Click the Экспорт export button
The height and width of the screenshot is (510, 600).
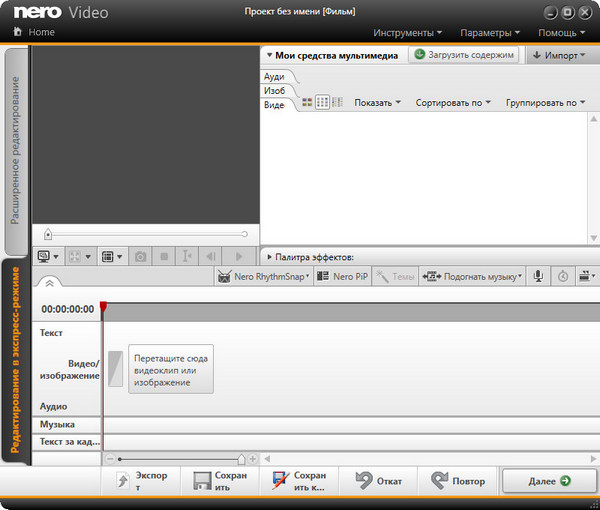[142, 481]
